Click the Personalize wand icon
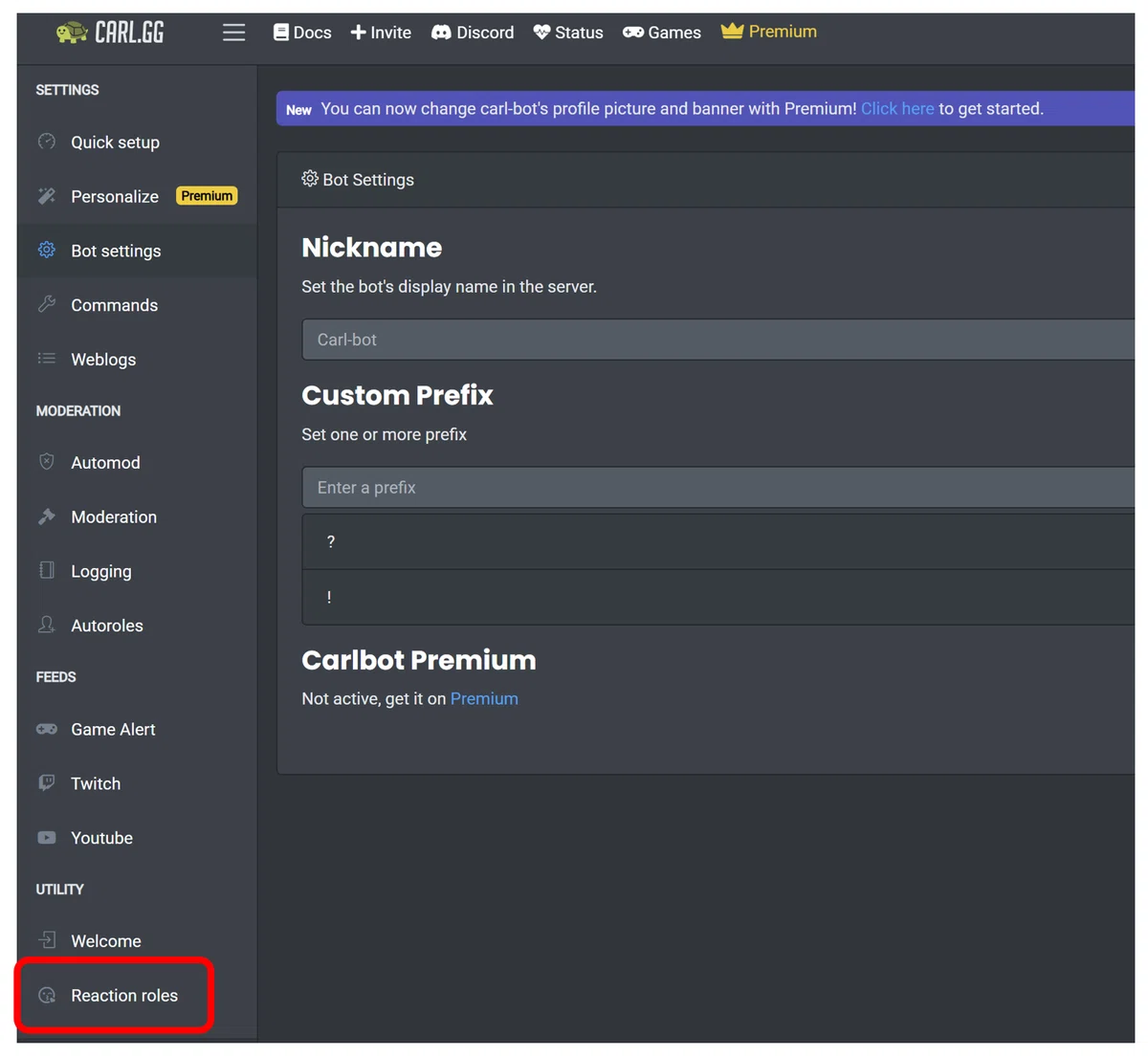Image resolution: width=1148 pixels, height=1056 pixels. [47, 196]
